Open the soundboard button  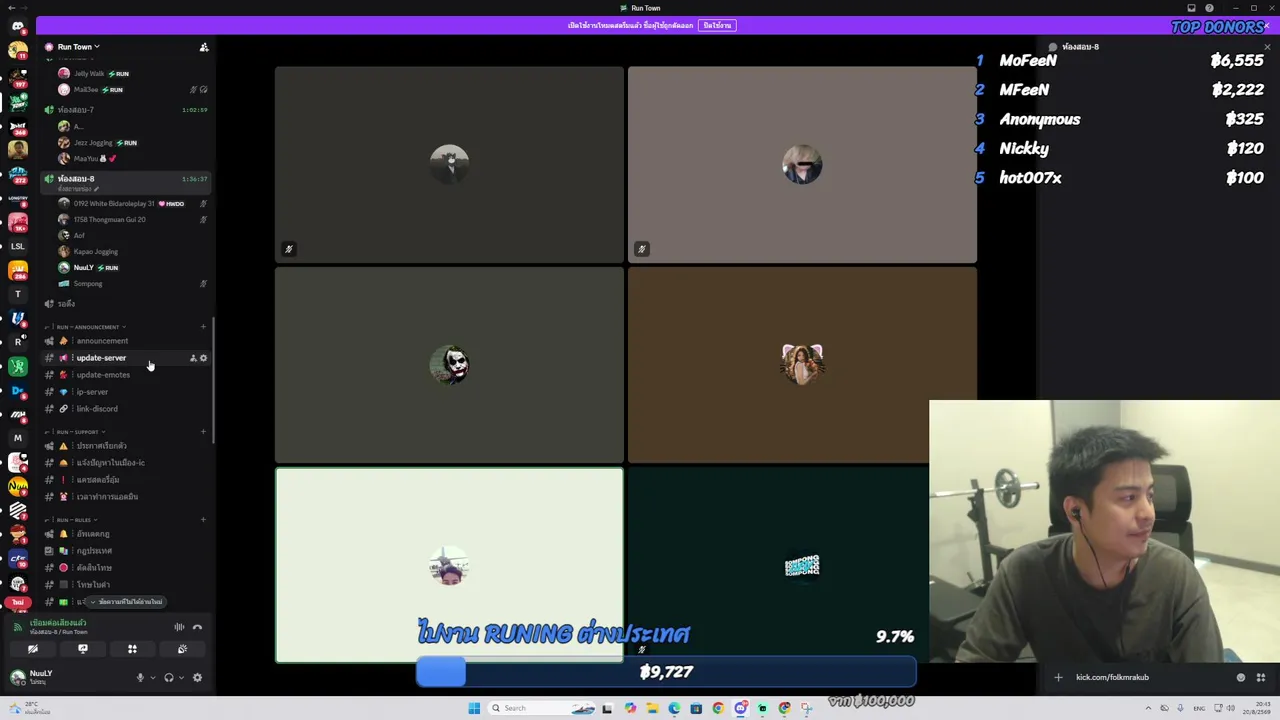click(x=182, y=649)
